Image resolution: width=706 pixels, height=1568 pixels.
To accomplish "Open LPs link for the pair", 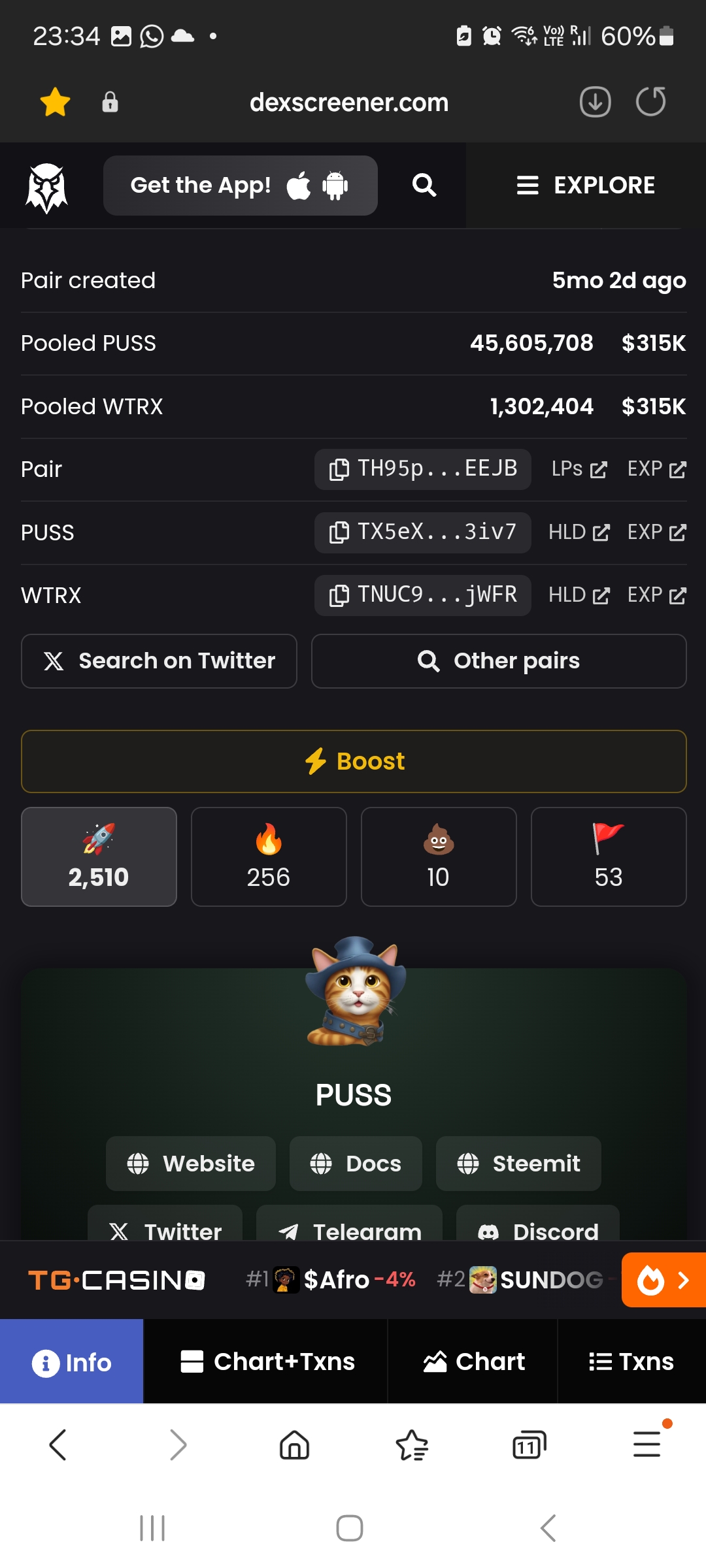I will tap(579, 469).
